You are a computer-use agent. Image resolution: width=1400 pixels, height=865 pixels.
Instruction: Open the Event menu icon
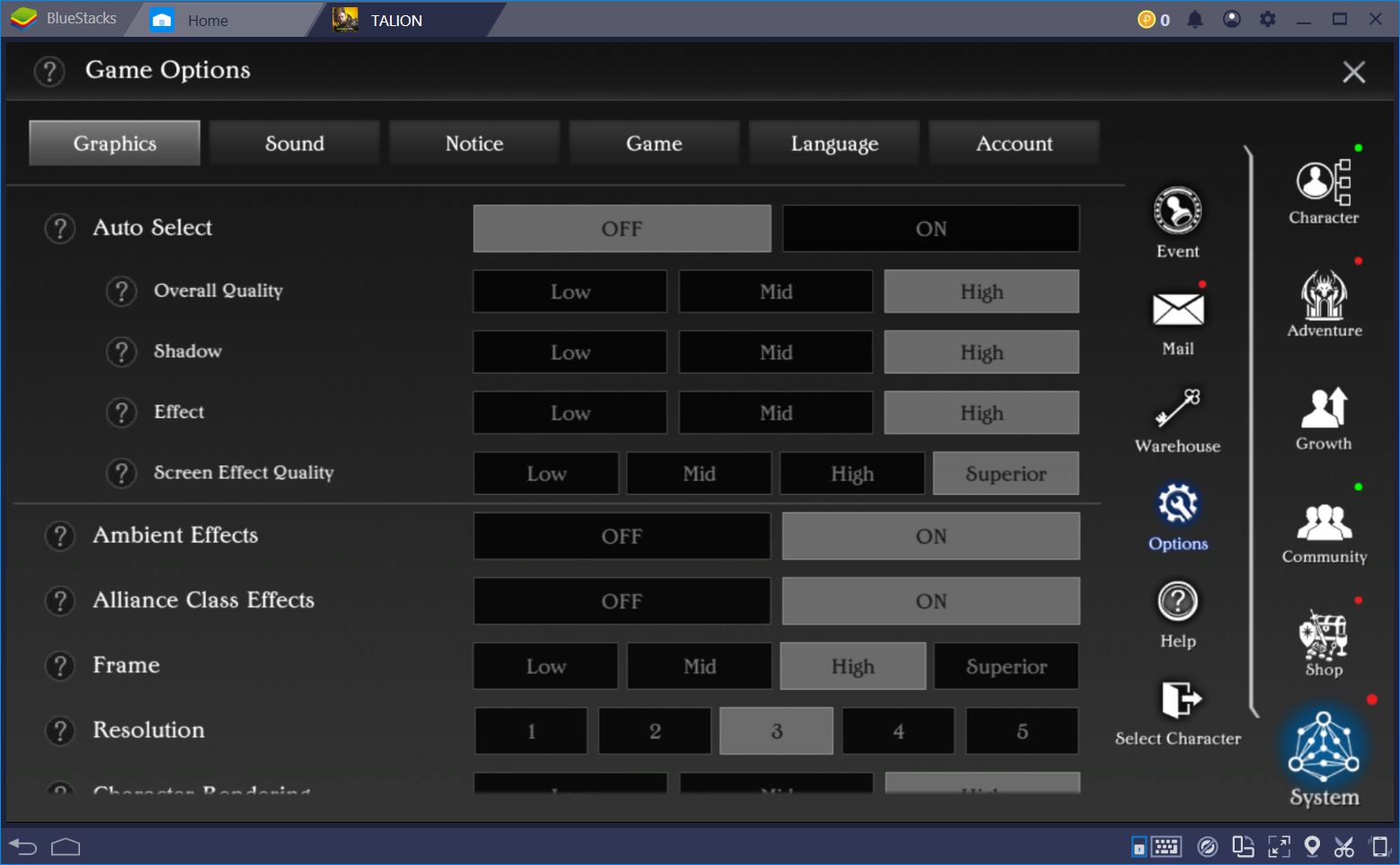[1177, 211]
